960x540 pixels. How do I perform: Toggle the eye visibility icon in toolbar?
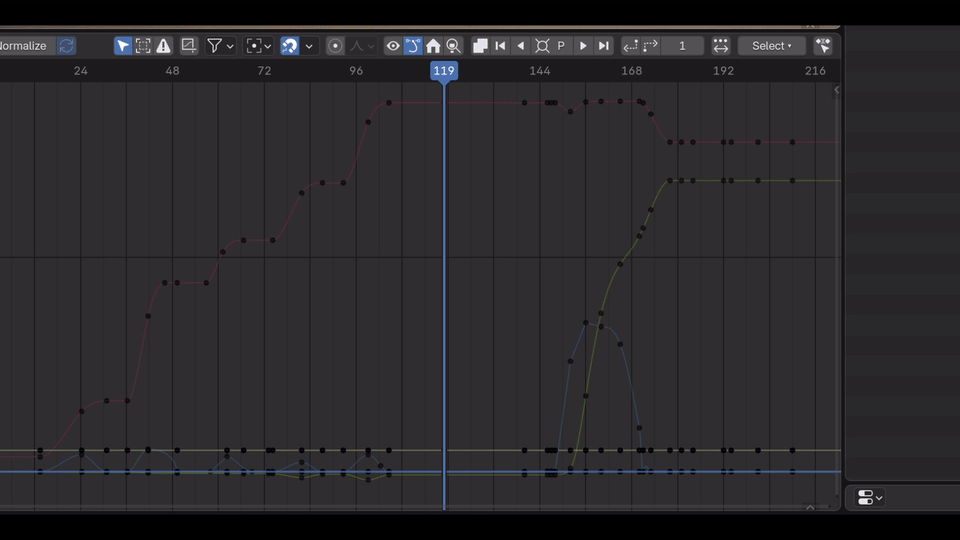pos(392,46)
